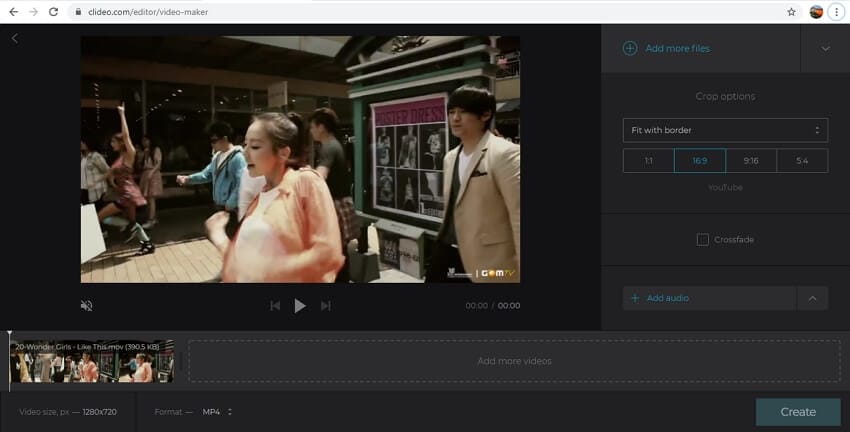Click the timeline playhead marker
Image resolution: width=850 pixels, height=432 pixels.
9,334
